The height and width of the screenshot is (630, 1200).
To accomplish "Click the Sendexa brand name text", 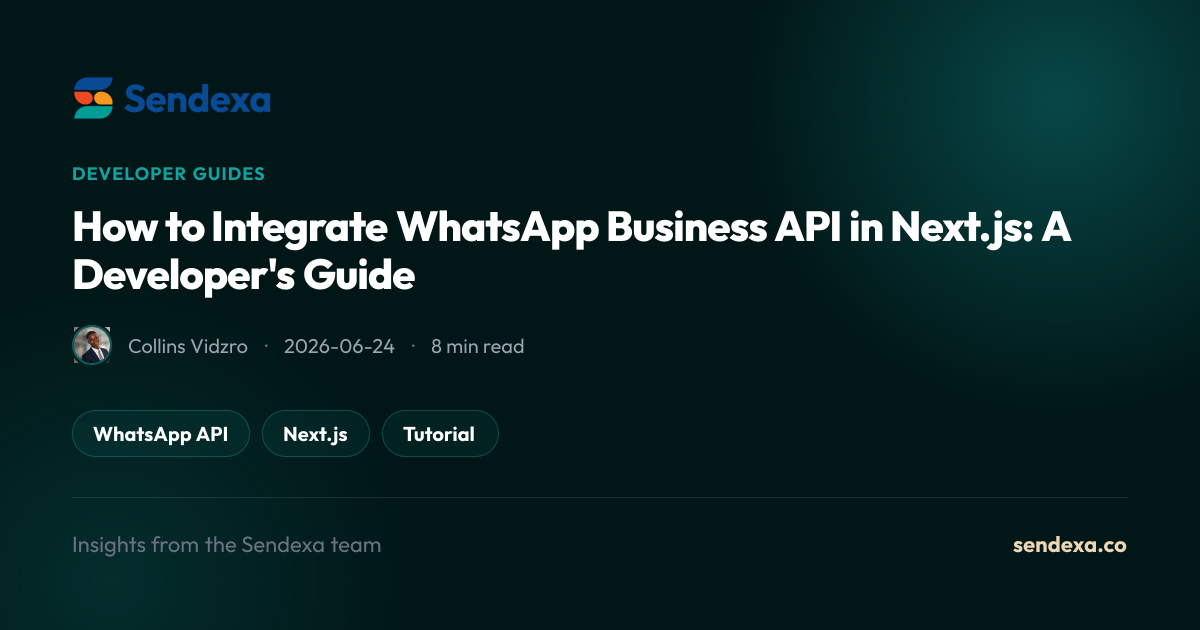I will point(198,99).
